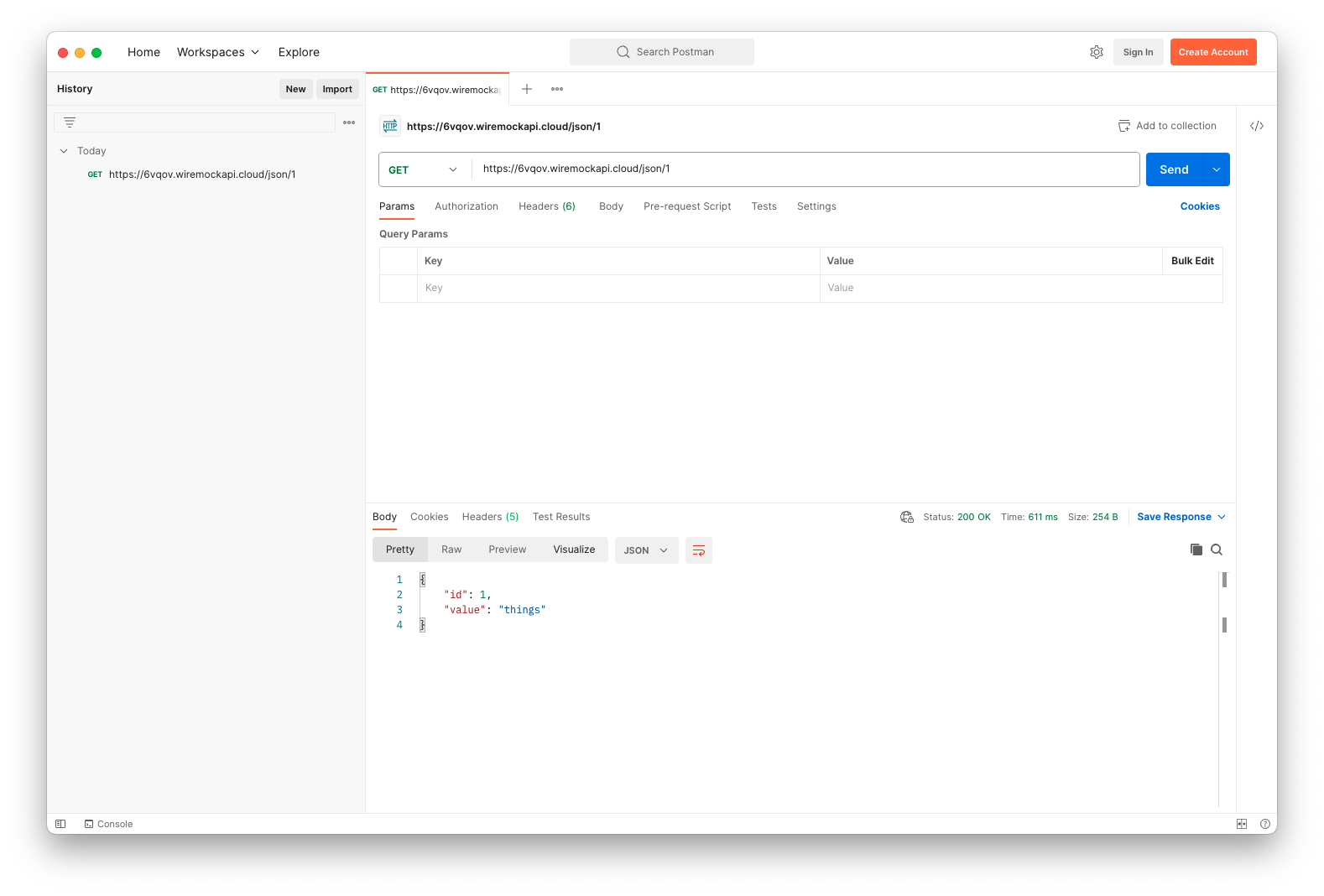Click the HTTP request type icon

(390, 126)
